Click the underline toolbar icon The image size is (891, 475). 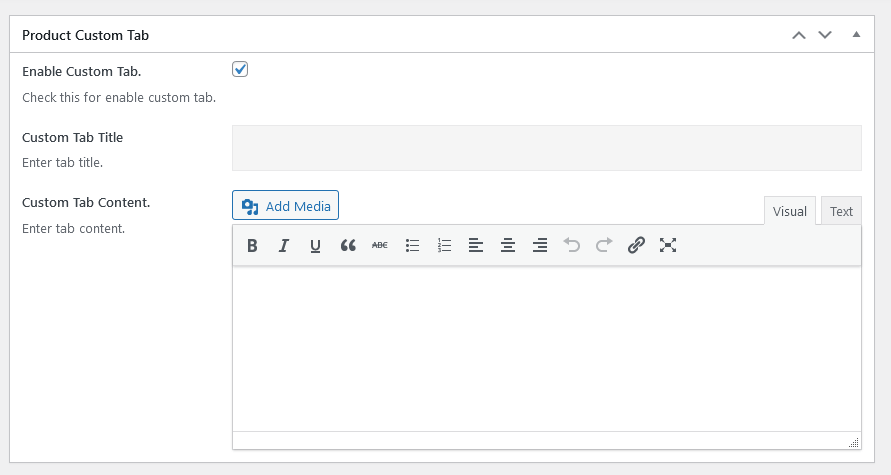point(316,245)
